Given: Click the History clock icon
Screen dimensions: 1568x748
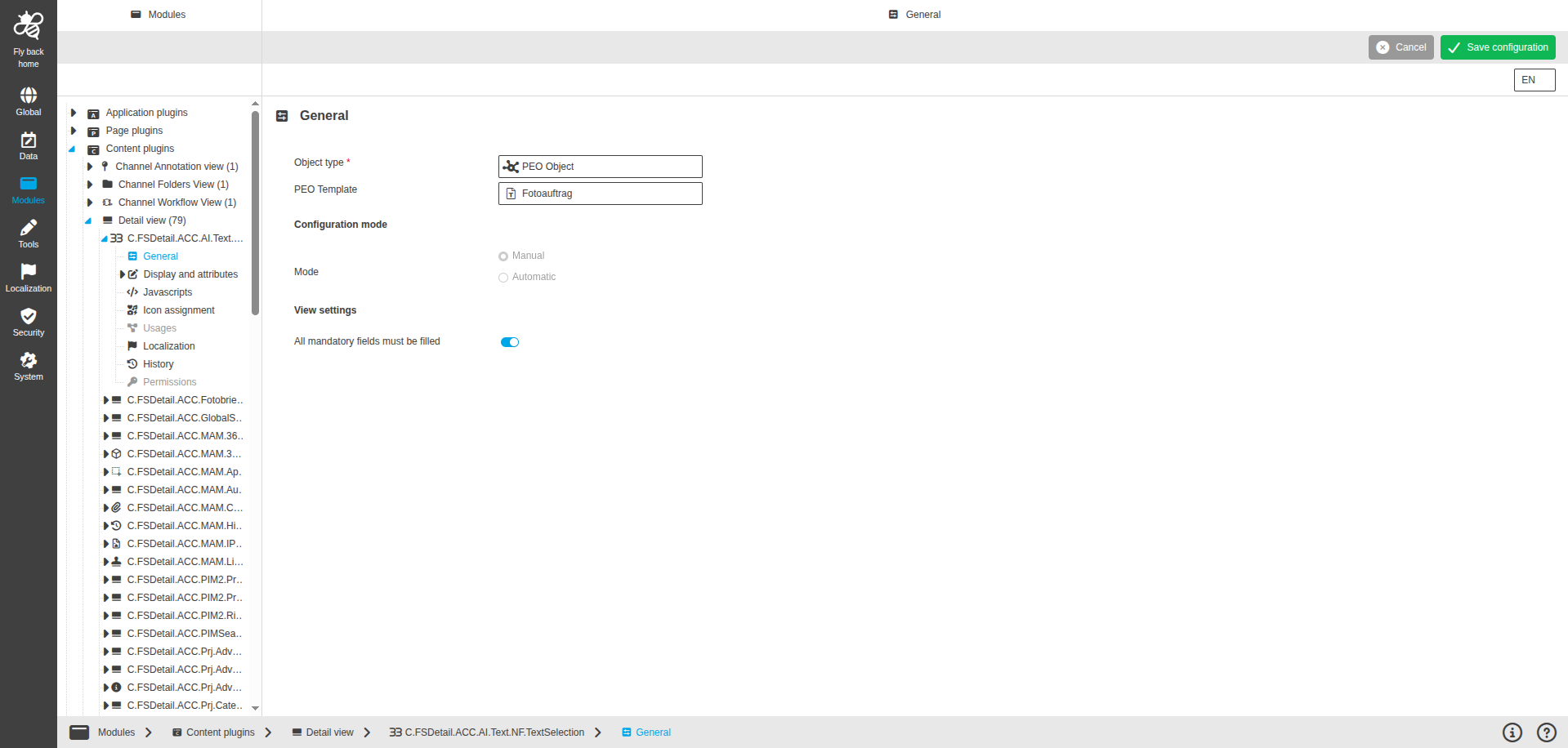Looking at the screenshot, I should pos(132,364).
